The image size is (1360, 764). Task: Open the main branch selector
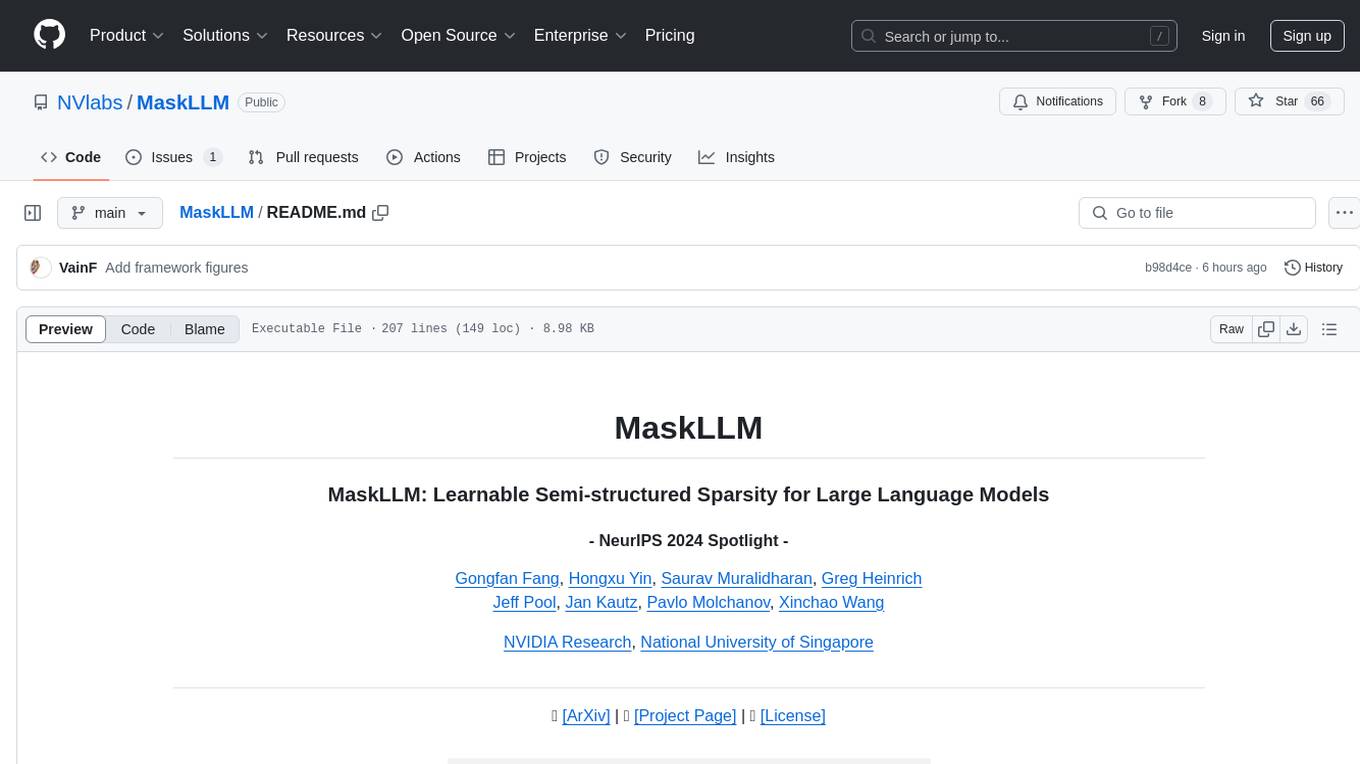pyautogui.click(x=109, y=213)
